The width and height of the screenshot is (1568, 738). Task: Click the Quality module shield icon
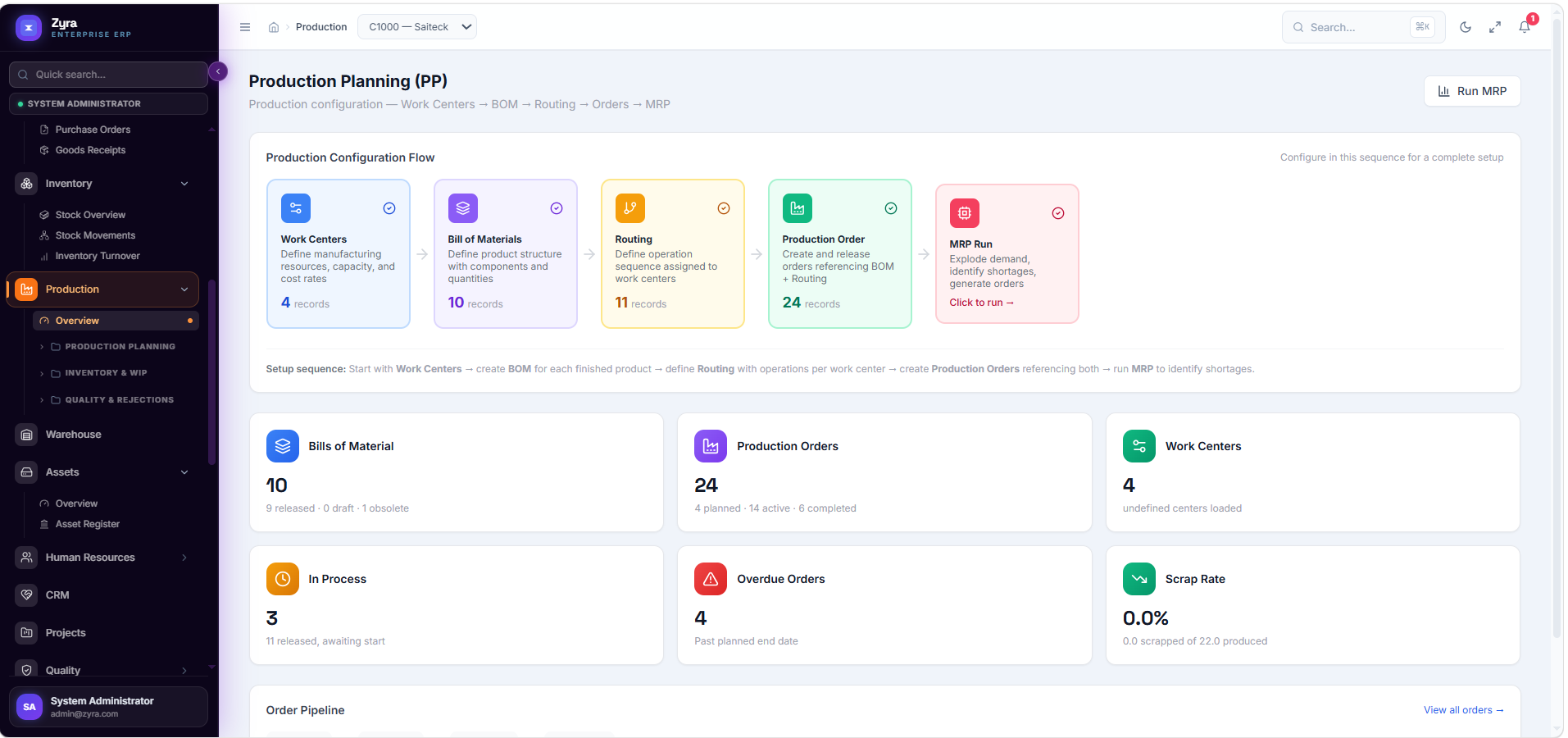click(x=27, y=670)
